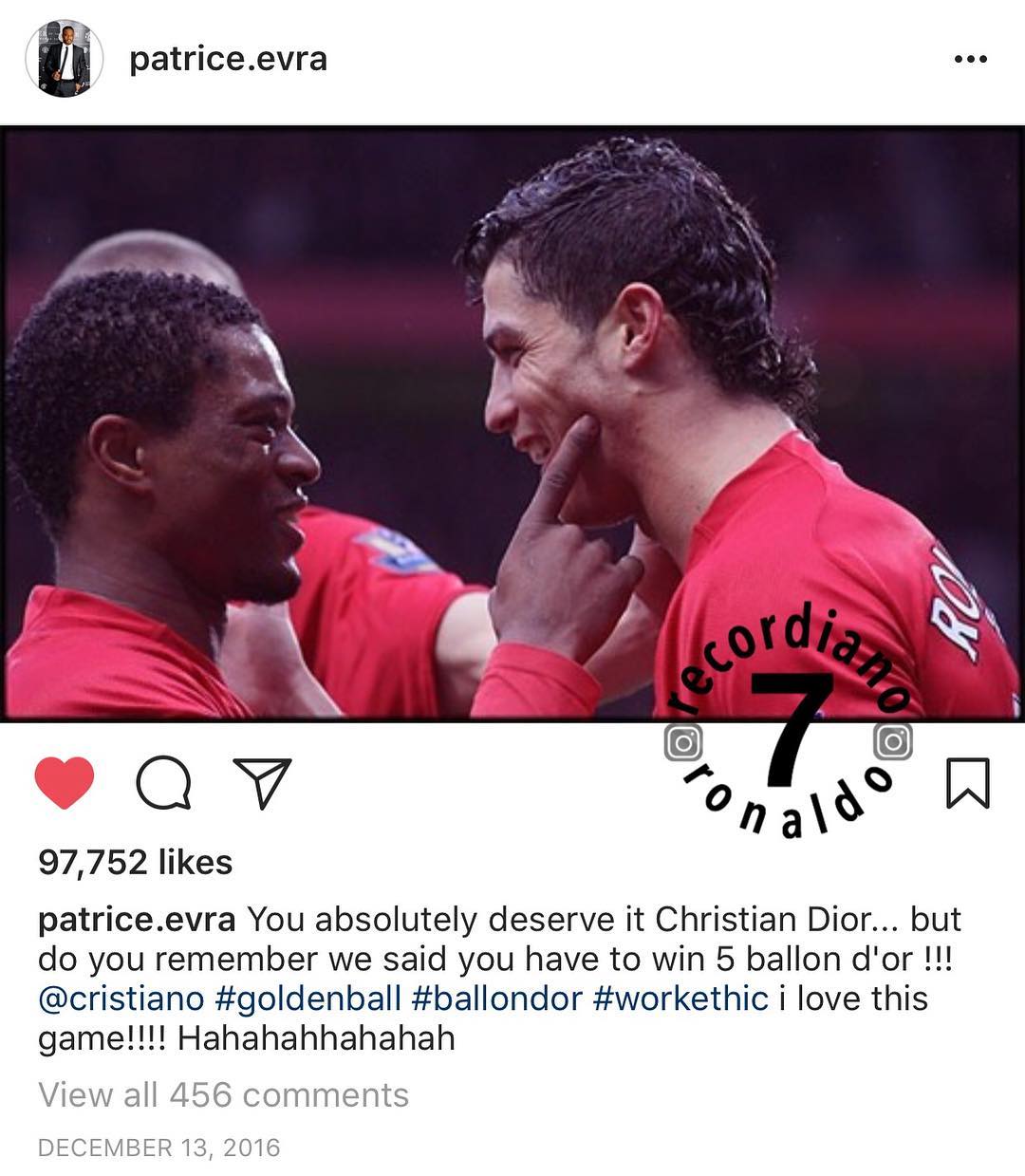Tap the left Instagram logo in the watermark

pos(683,742)
